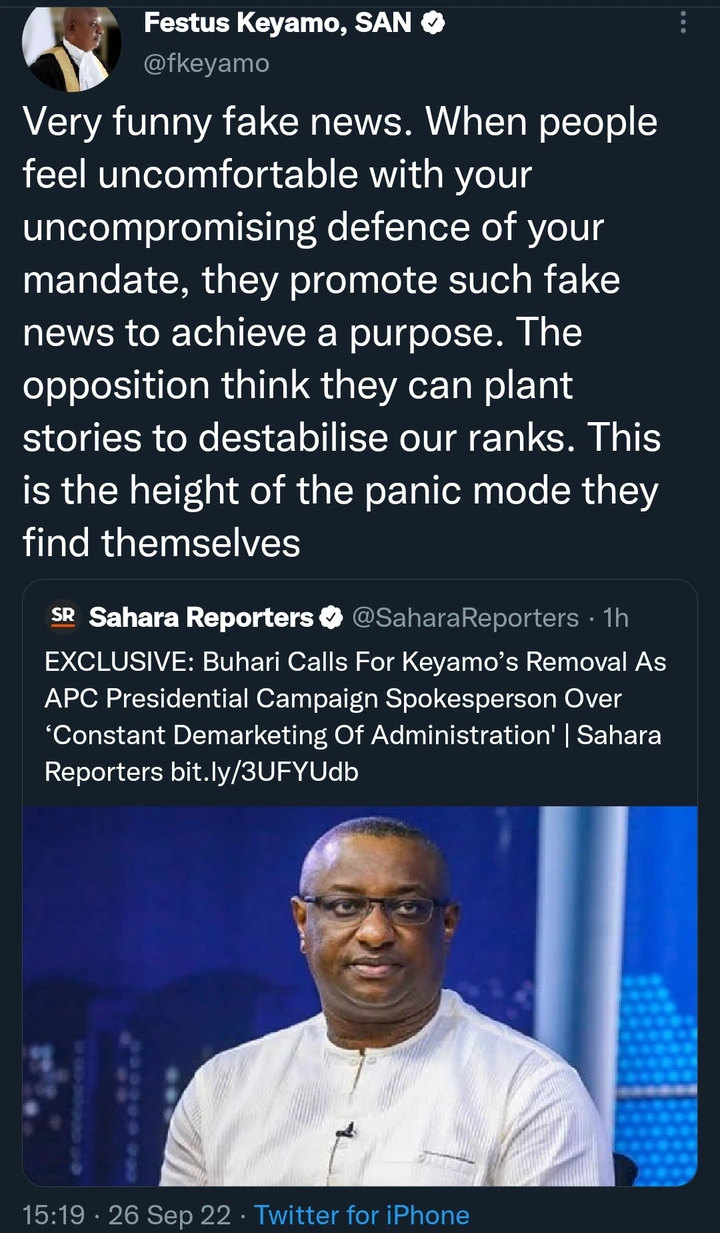Open the Twitter for iPhone source link
The height and width of the screenshot is (1233, 720).
click(x=362, y=1215)
